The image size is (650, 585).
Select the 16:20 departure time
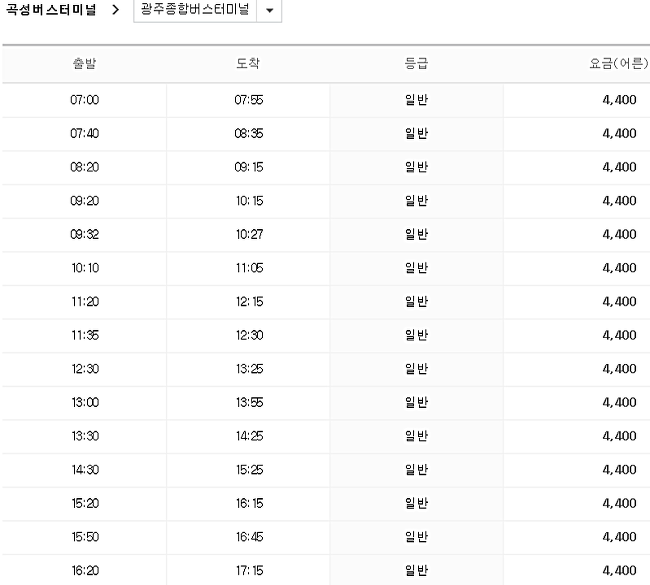[85, 570]
